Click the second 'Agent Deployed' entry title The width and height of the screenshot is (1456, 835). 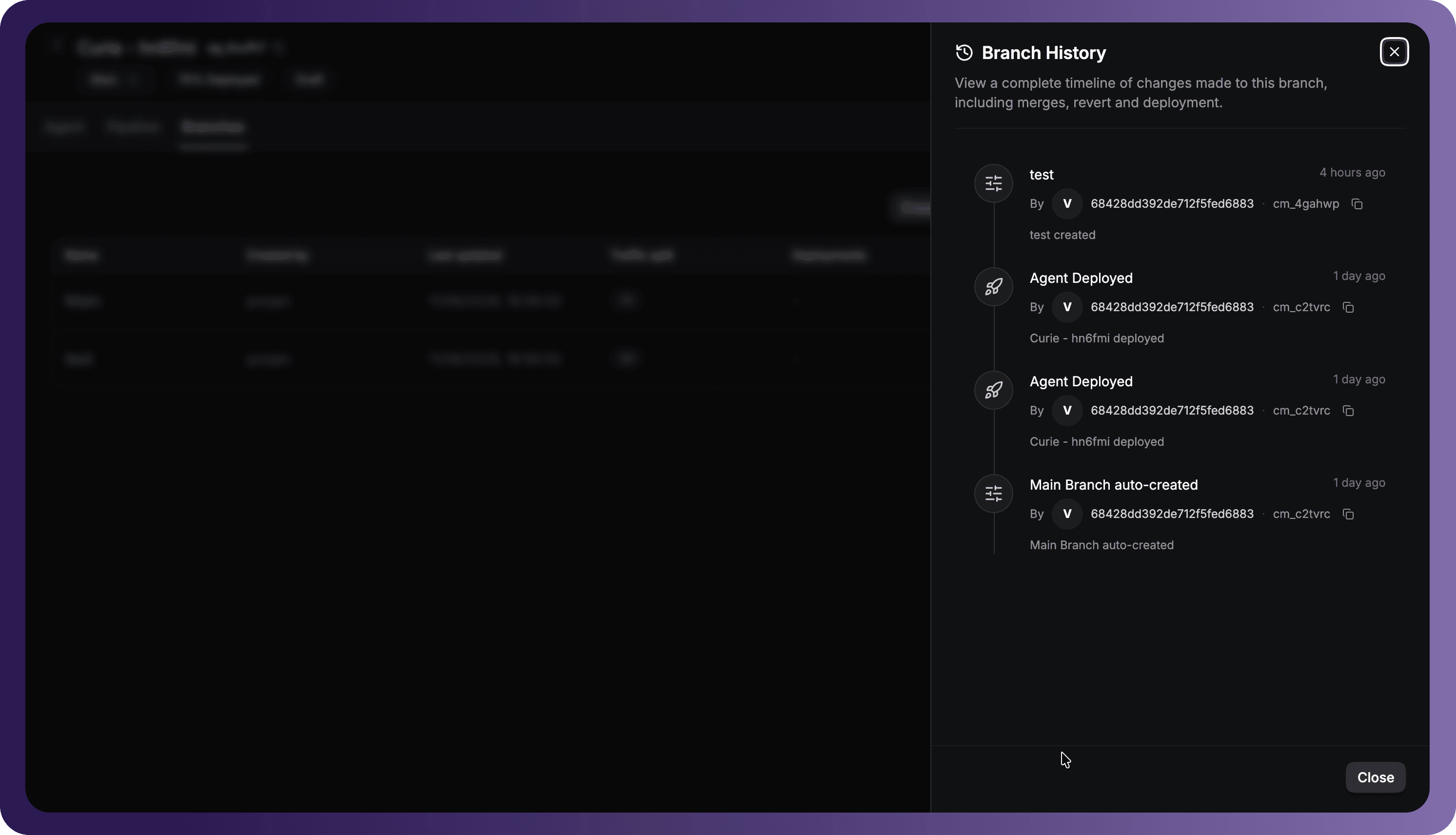tap(1081, 382)
